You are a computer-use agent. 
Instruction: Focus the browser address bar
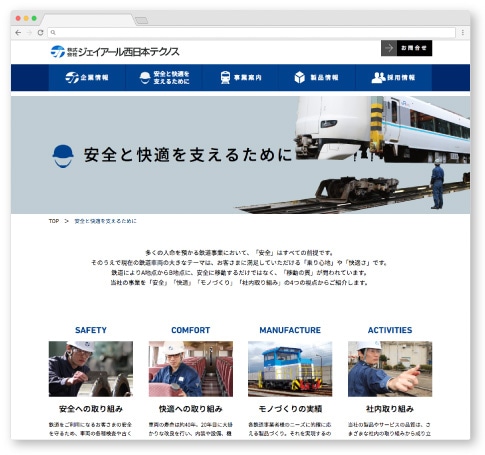(252, 33)
